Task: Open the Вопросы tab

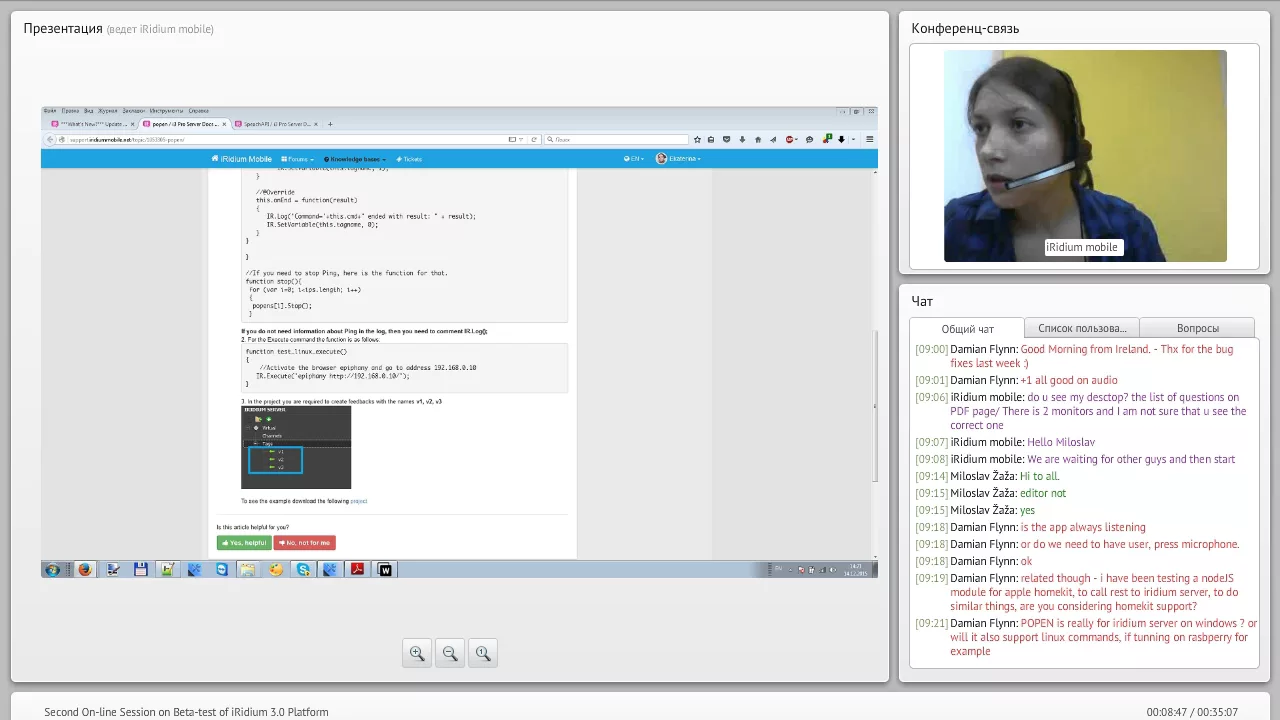Action: [1197, 328]
